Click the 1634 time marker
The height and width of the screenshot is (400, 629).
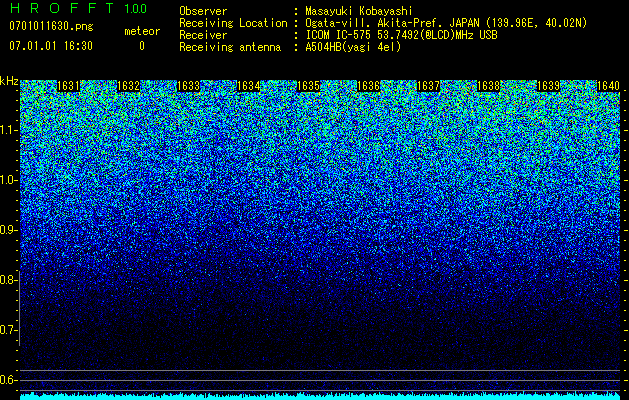[x=249, y=86]
